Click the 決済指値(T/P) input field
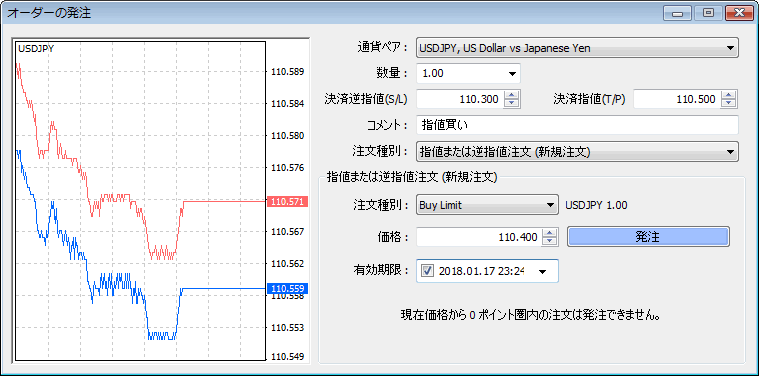 pyautogui.click(x=677, y=99)
